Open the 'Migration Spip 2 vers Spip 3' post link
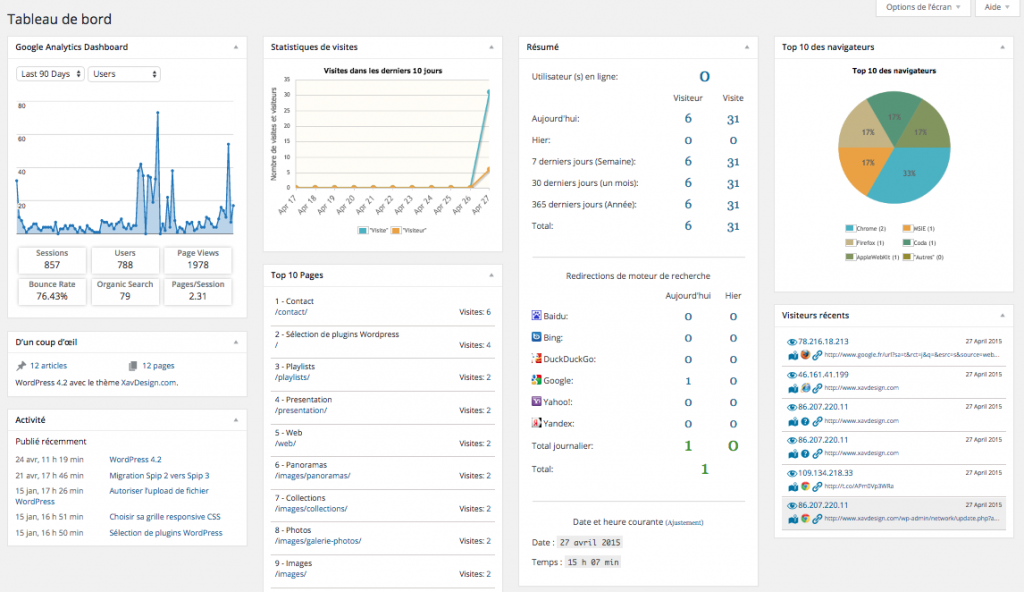1024x592 pixels. click(159, 476)
